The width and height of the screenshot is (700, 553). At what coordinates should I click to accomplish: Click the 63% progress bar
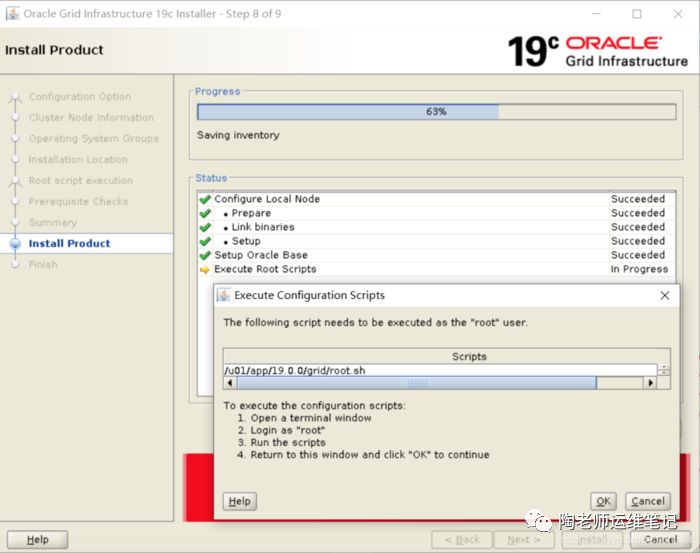(x=437, y=112)
